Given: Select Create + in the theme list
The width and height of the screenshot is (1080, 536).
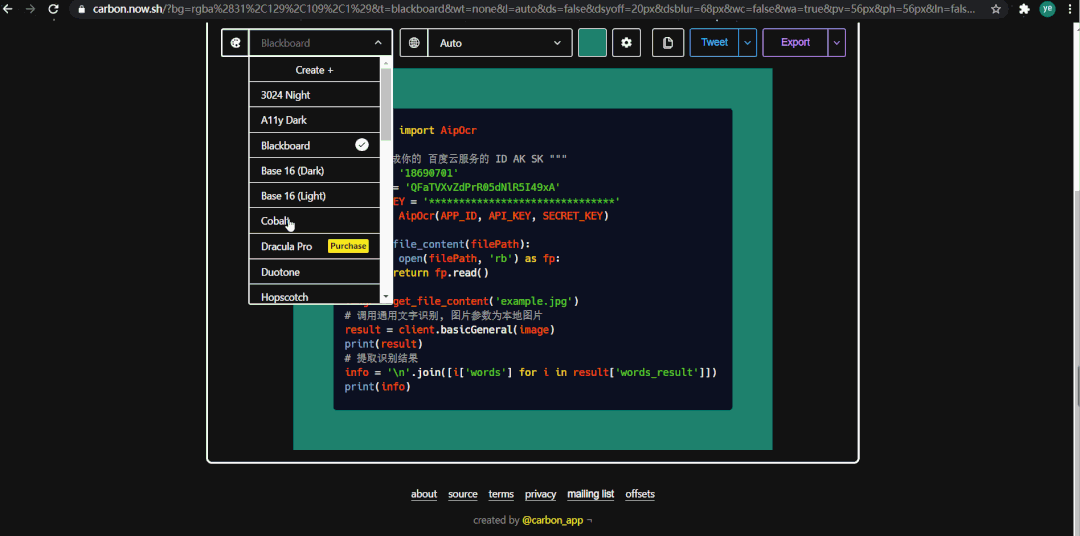Looking at the screenshot, I should pyautogui.click(x=314, y=70).
